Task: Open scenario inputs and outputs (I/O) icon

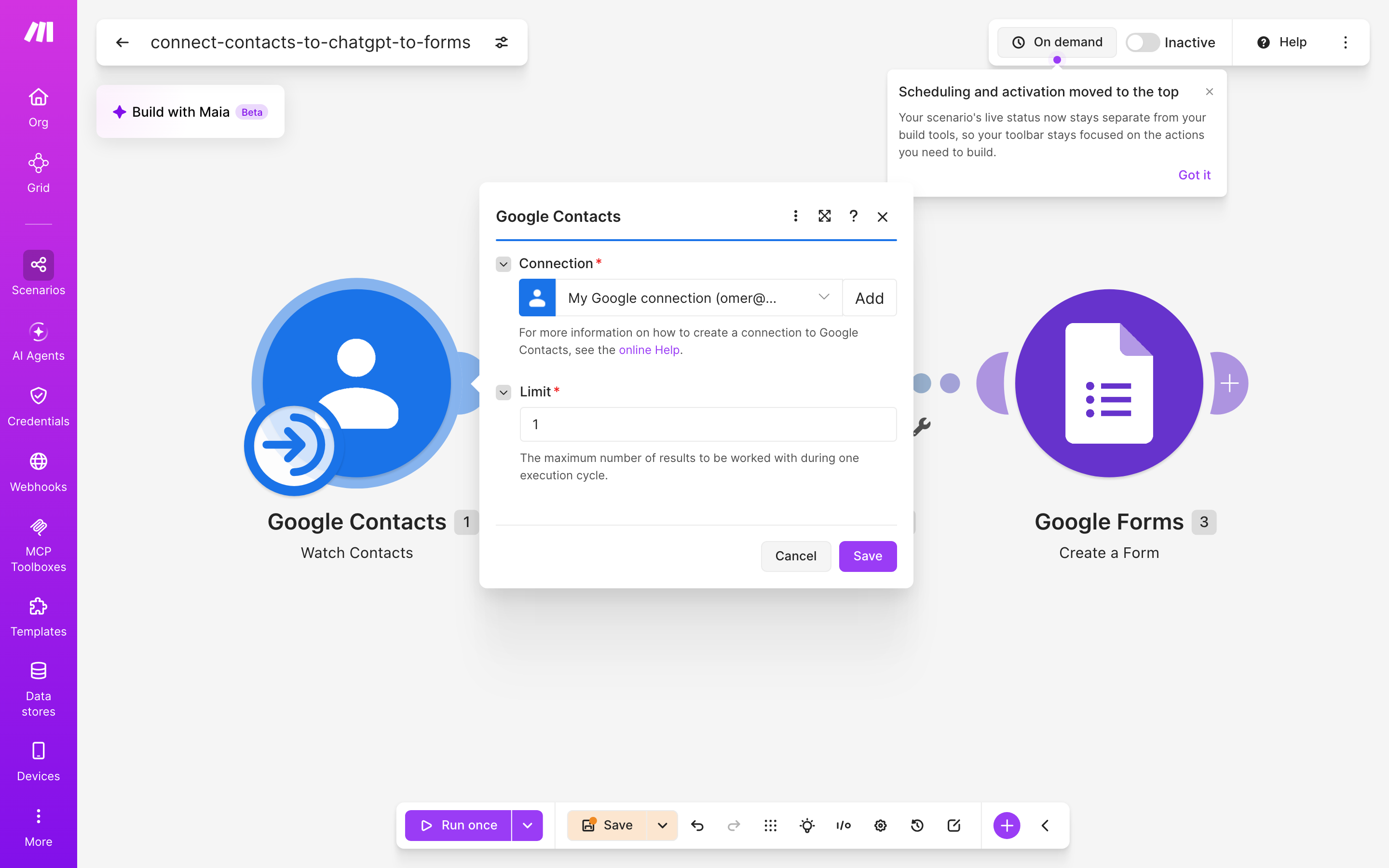Action: 844,826
